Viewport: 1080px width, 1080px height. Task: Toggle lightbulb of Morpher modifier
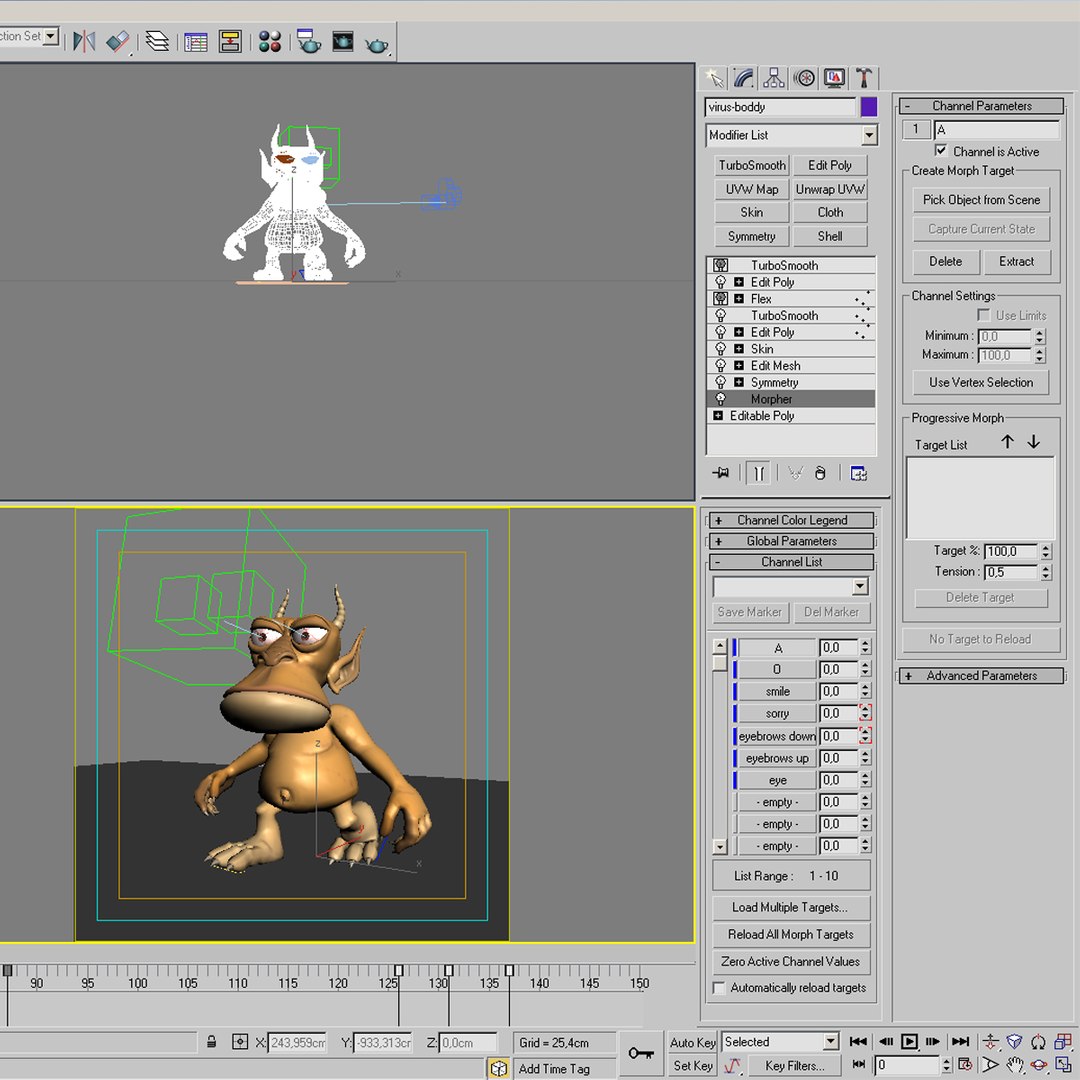click(x=720, y=399)
